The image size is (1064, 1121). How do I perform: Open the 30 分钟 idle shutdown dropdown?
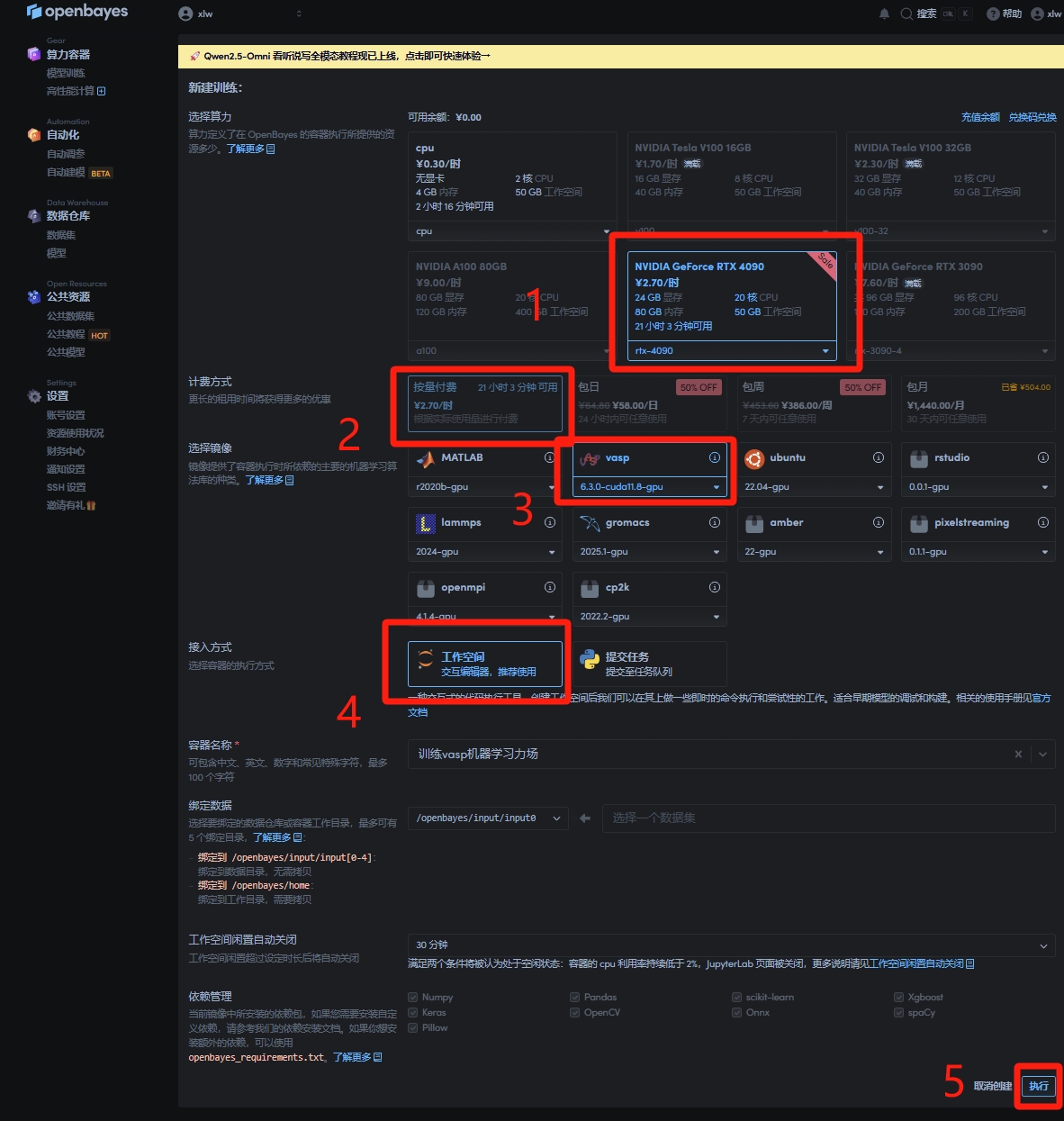pos(731,945)
